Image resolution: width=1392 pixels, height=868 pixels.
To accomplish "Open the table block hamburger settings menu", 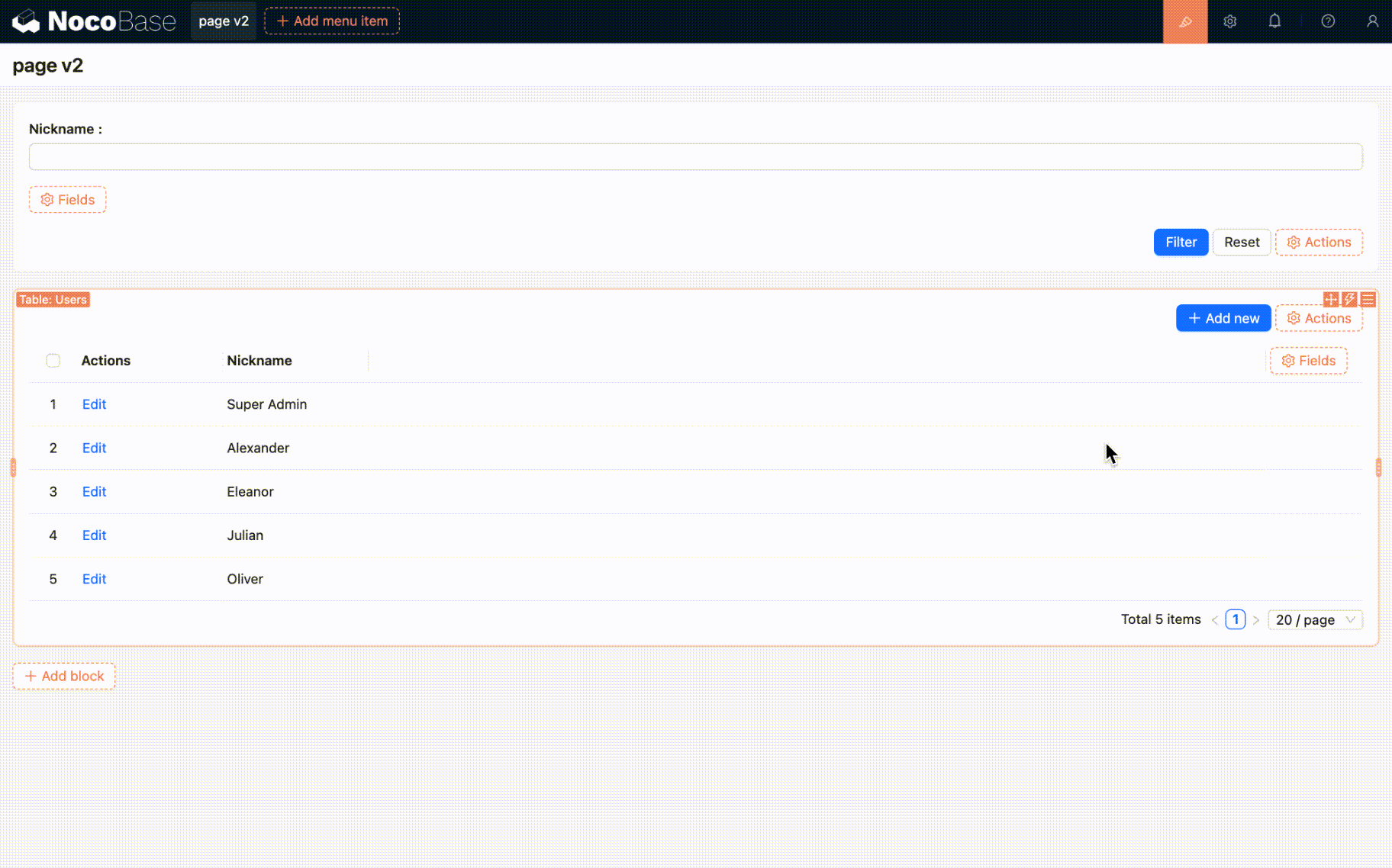I will (1368, 300).
